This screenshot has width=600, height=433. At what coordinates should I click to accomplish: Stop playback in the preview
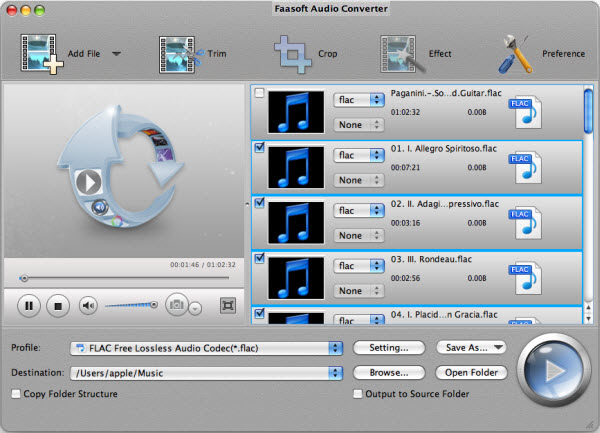click(x=58, y=306)
